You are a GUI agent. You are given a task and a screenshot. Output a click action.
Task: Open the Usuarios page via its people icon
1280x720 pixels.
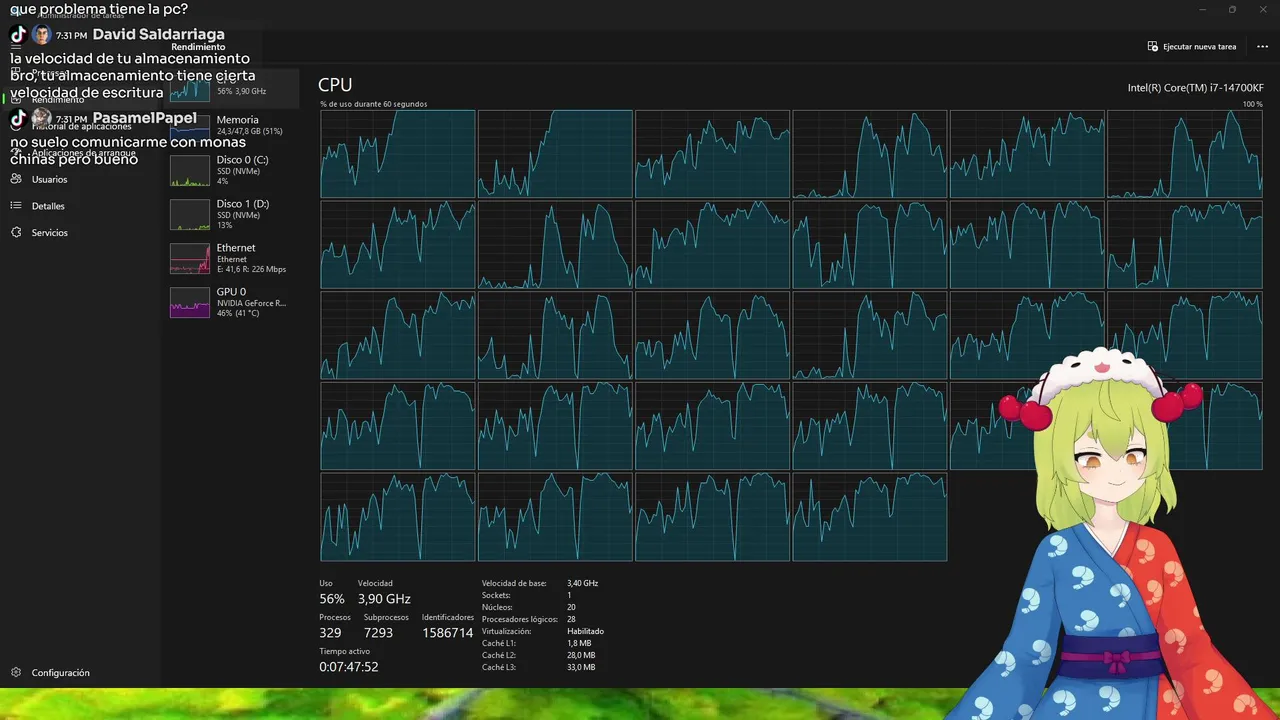[16, 179]
